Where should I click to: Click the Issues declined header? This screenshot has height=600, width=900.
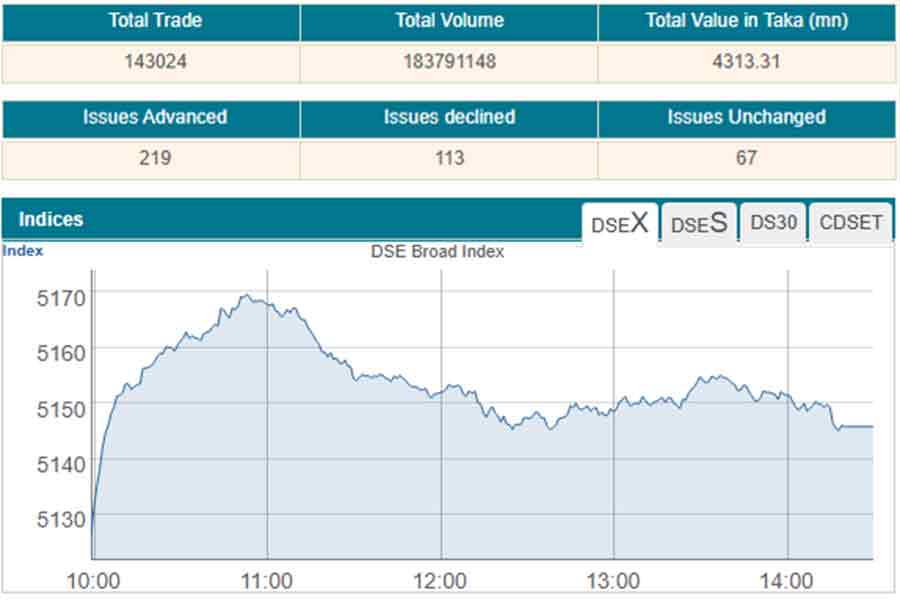click(449, 117)
